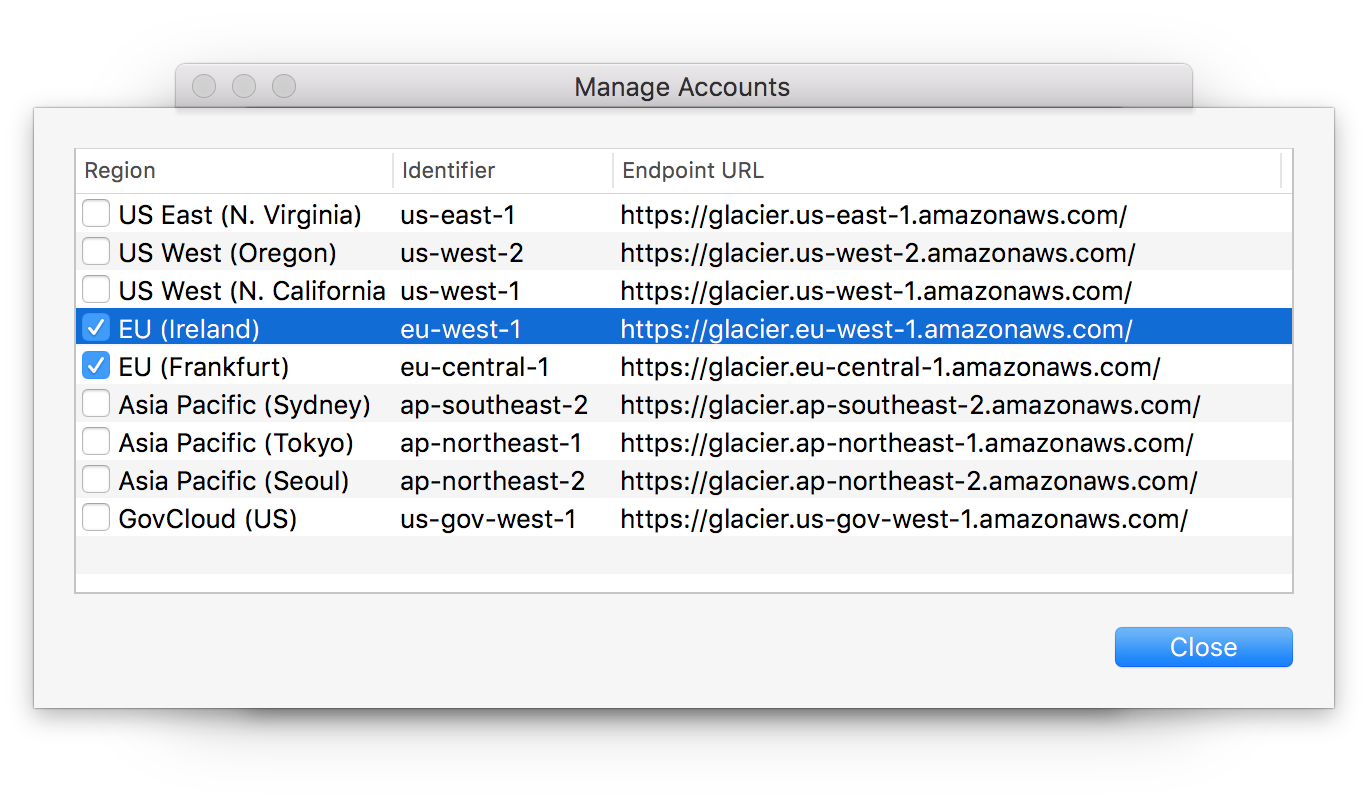Click the us-west-2 identifier cell
Viewport: 1368px width, 806px height.
pyautogui.click(x=462, y=253)
